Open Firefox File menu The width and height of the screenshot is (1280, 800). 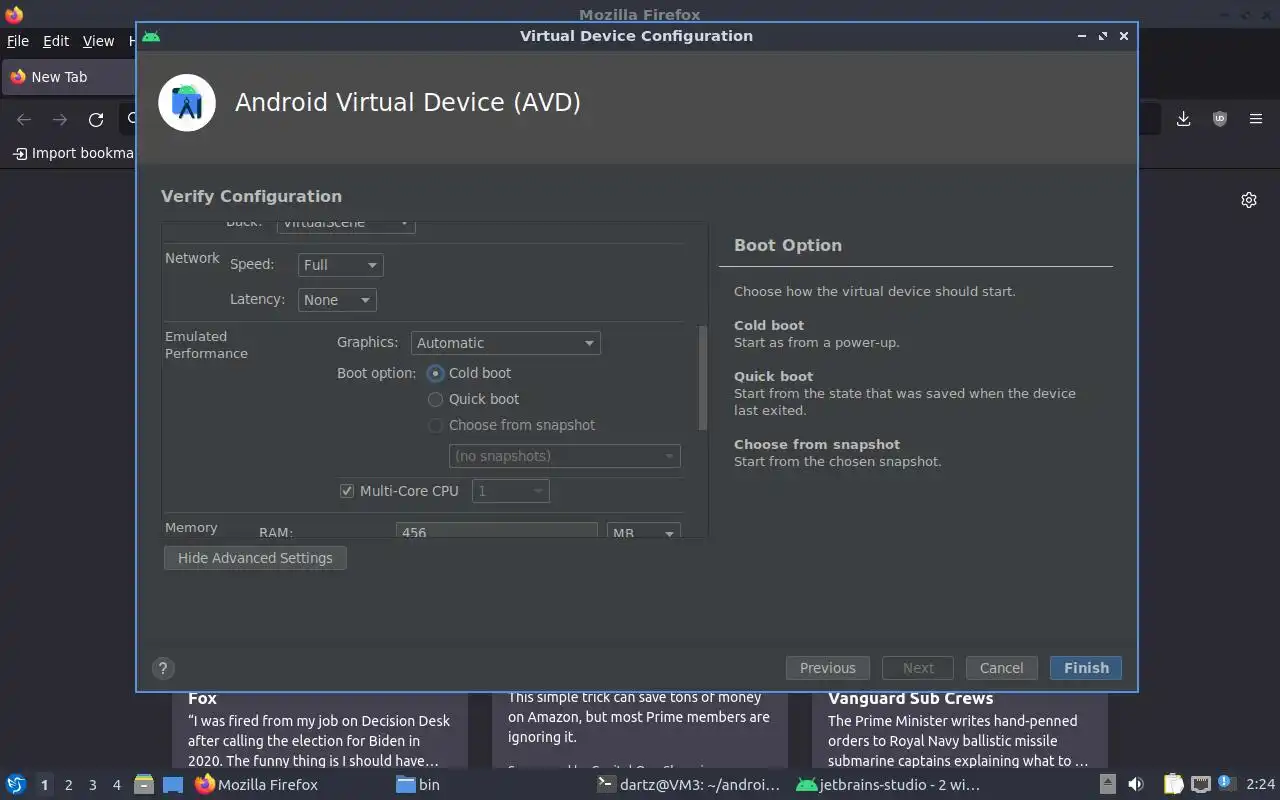pyautogui.click(x=17, y=41)
